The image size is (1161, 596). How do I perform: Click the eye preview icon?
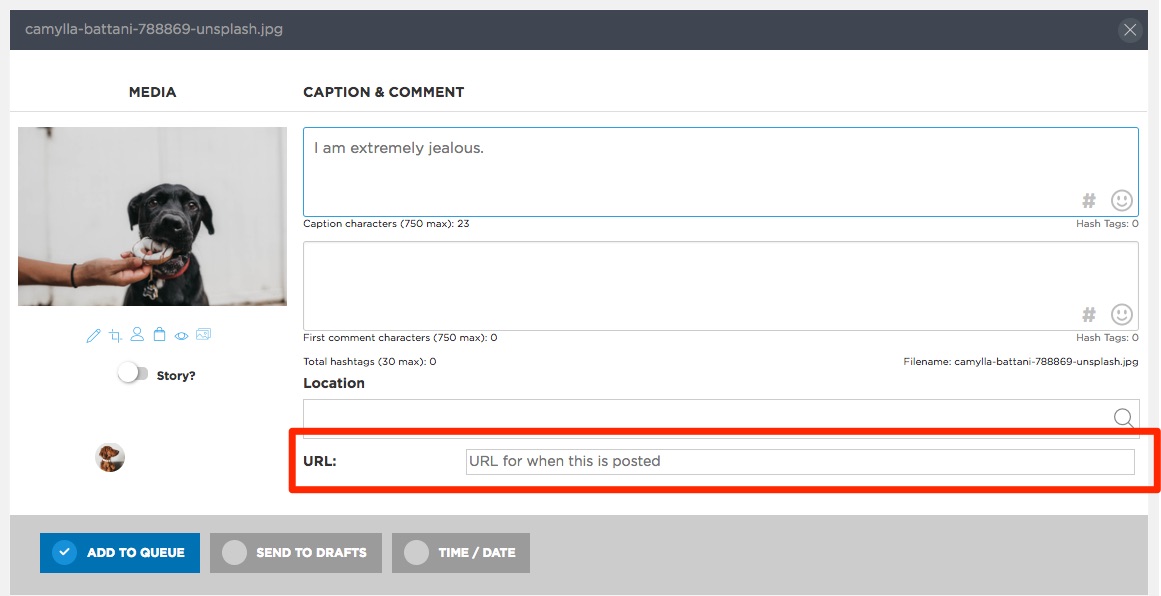181,336
